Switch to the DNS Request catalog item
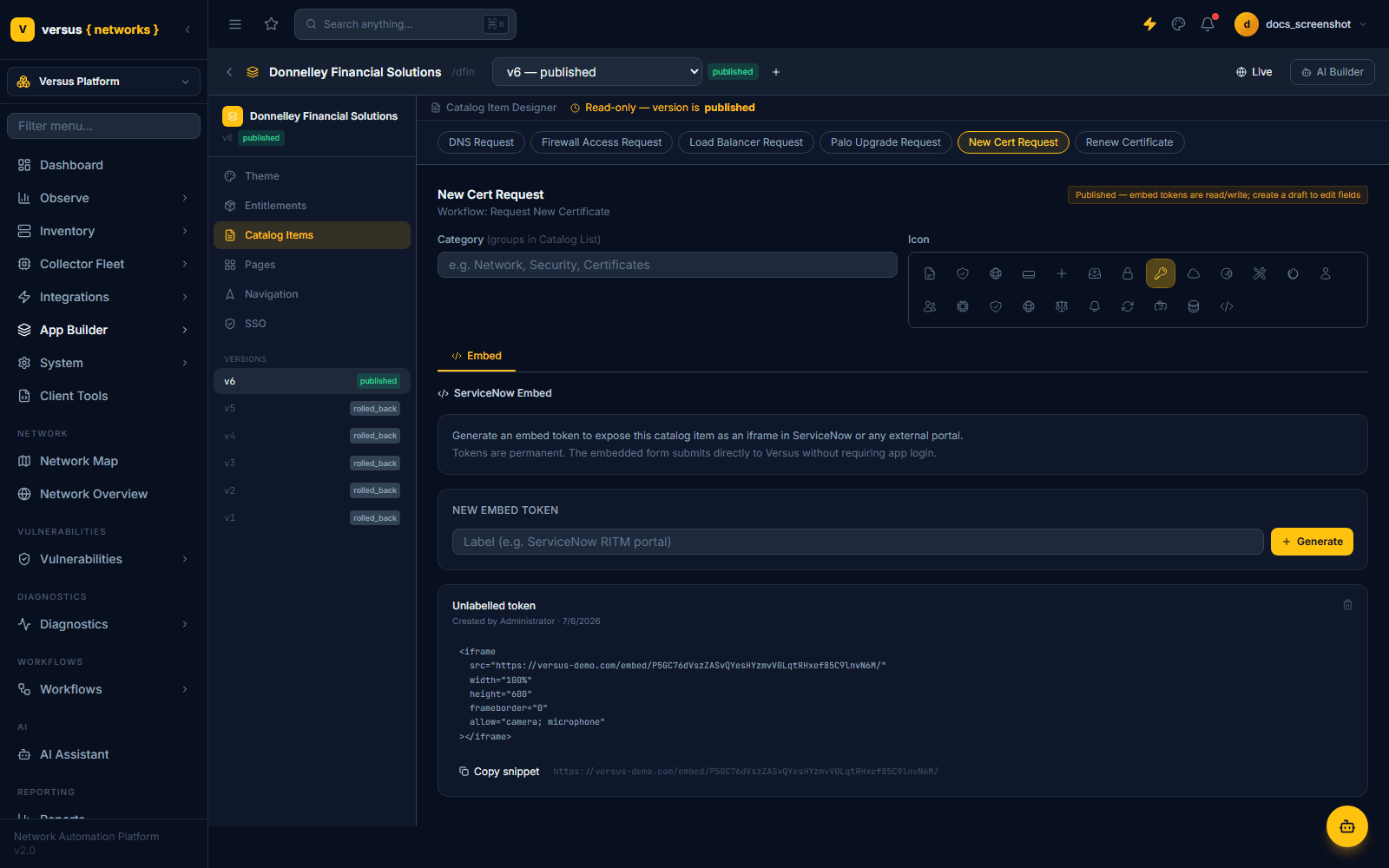This screenshot has height=868, width=1389. click(481, 142)
